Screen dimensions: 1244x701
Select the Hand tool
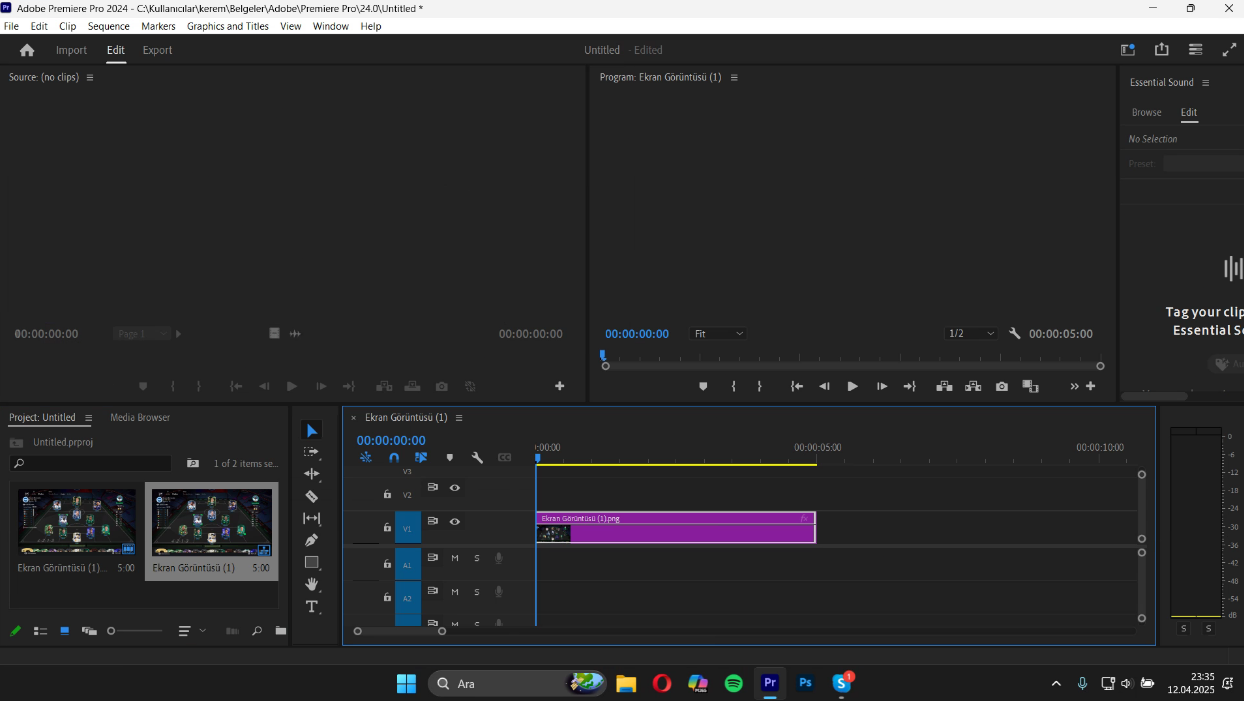tap(312, 584)
